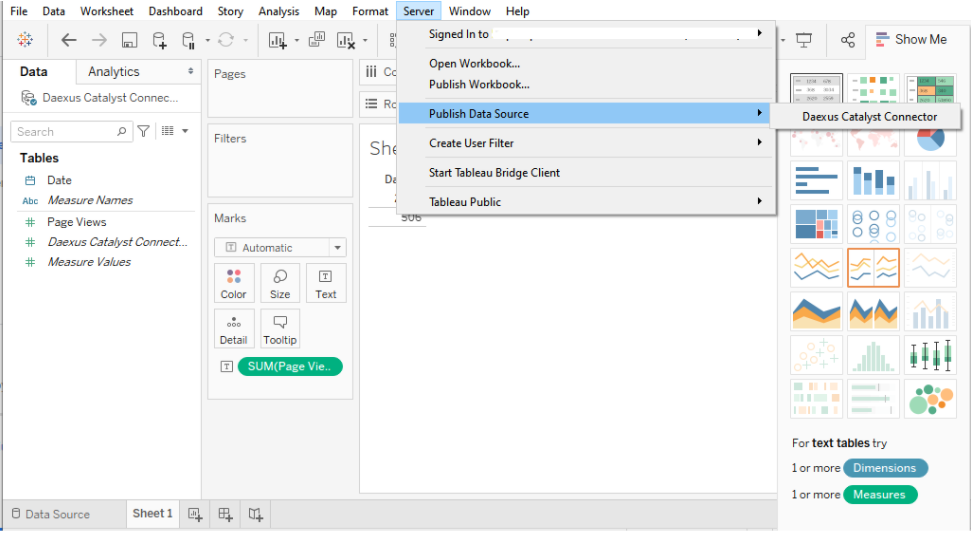Click the Run Update refresh icon
The width and height of the screenshot is (971, 539).
(226, 40)
